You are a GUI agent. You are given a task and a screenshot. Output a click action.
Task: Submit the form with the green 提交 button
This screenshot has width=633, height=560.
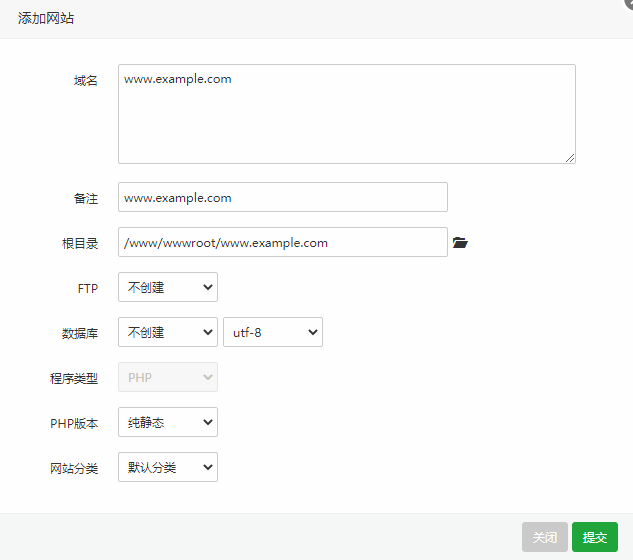point(594,537)
